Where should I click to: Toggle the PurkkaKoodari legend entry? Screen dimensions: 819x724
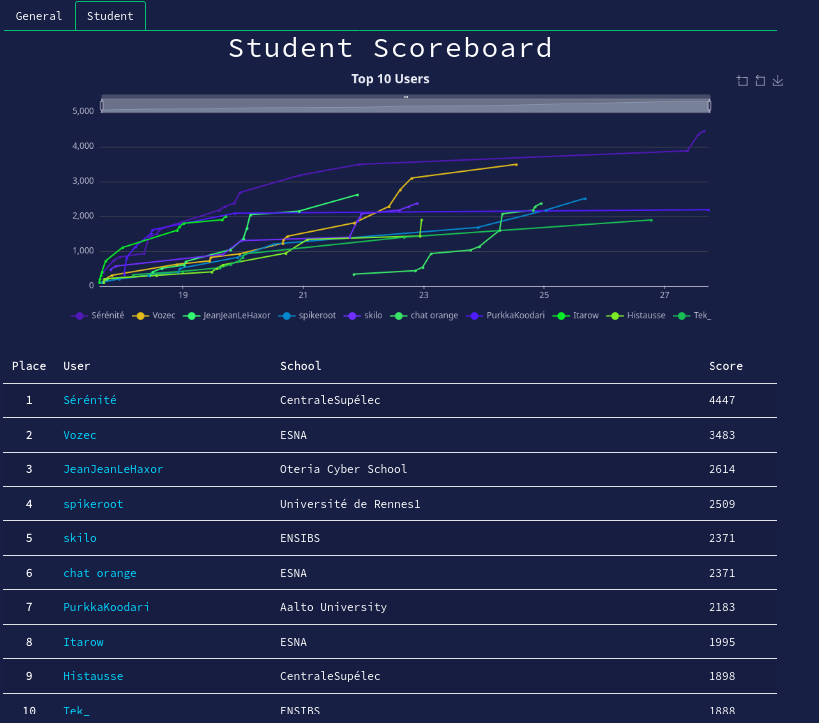pyautogui.click(x=506, y=316)
